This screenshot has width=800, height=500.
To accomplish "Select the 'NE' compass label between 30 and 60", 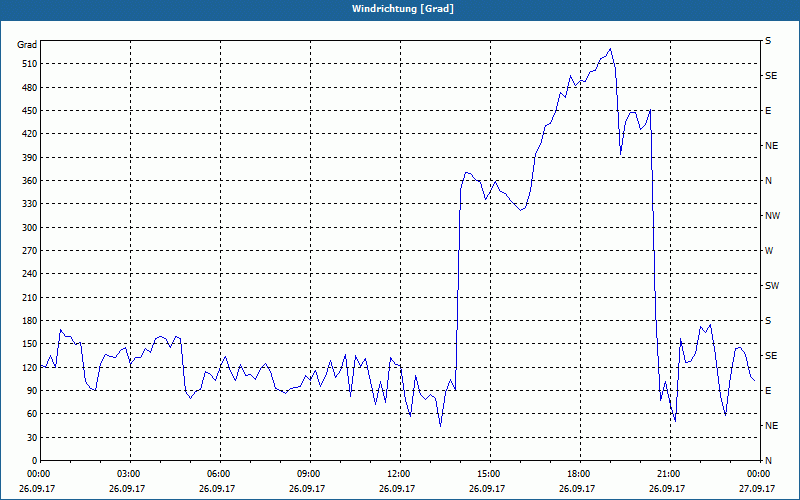I will pos(771,426).
